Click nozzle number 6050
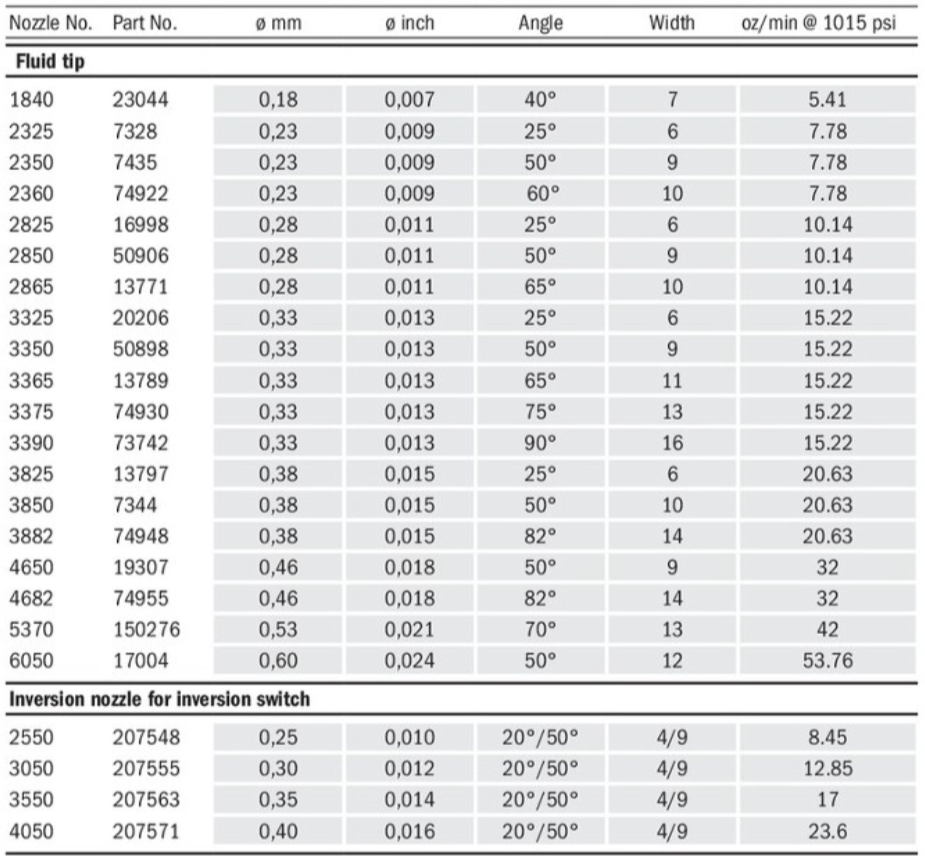Image resolution: width=925 pixels, height=856 pixels. tap(28, 660)
